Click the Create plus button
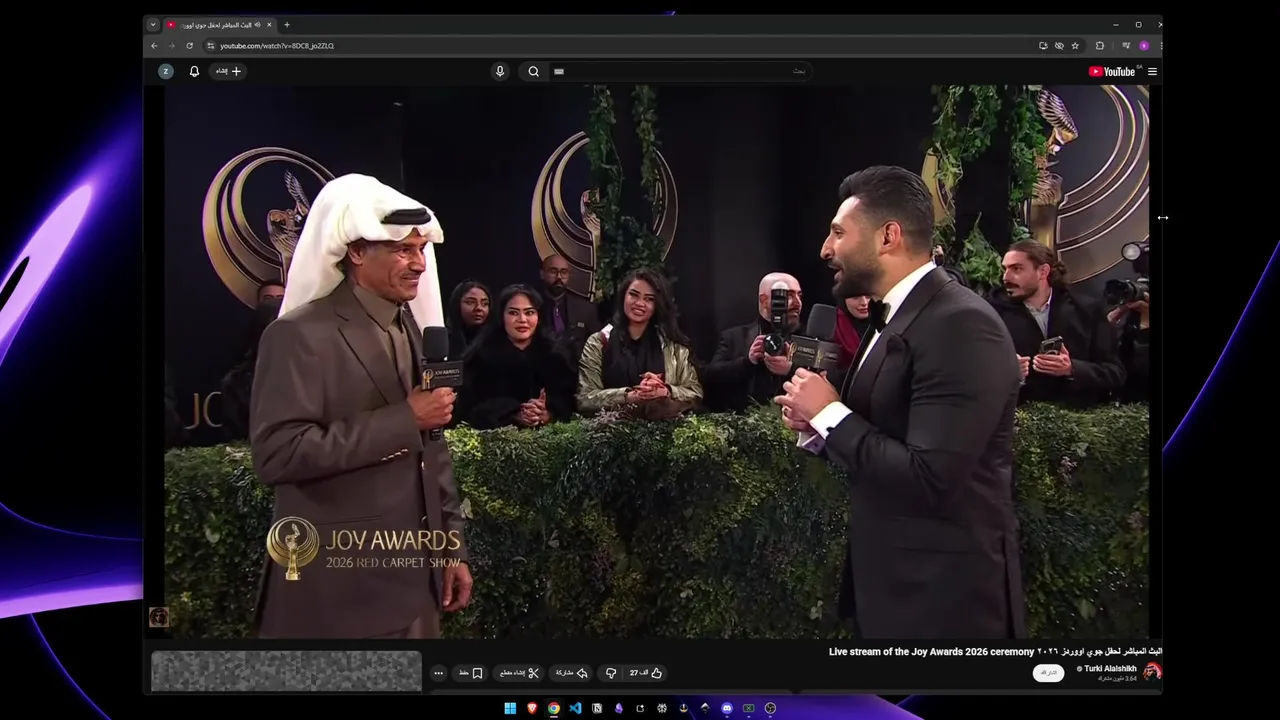The width and height of the screenshot is (1280, 720). [x=229, y=71]
